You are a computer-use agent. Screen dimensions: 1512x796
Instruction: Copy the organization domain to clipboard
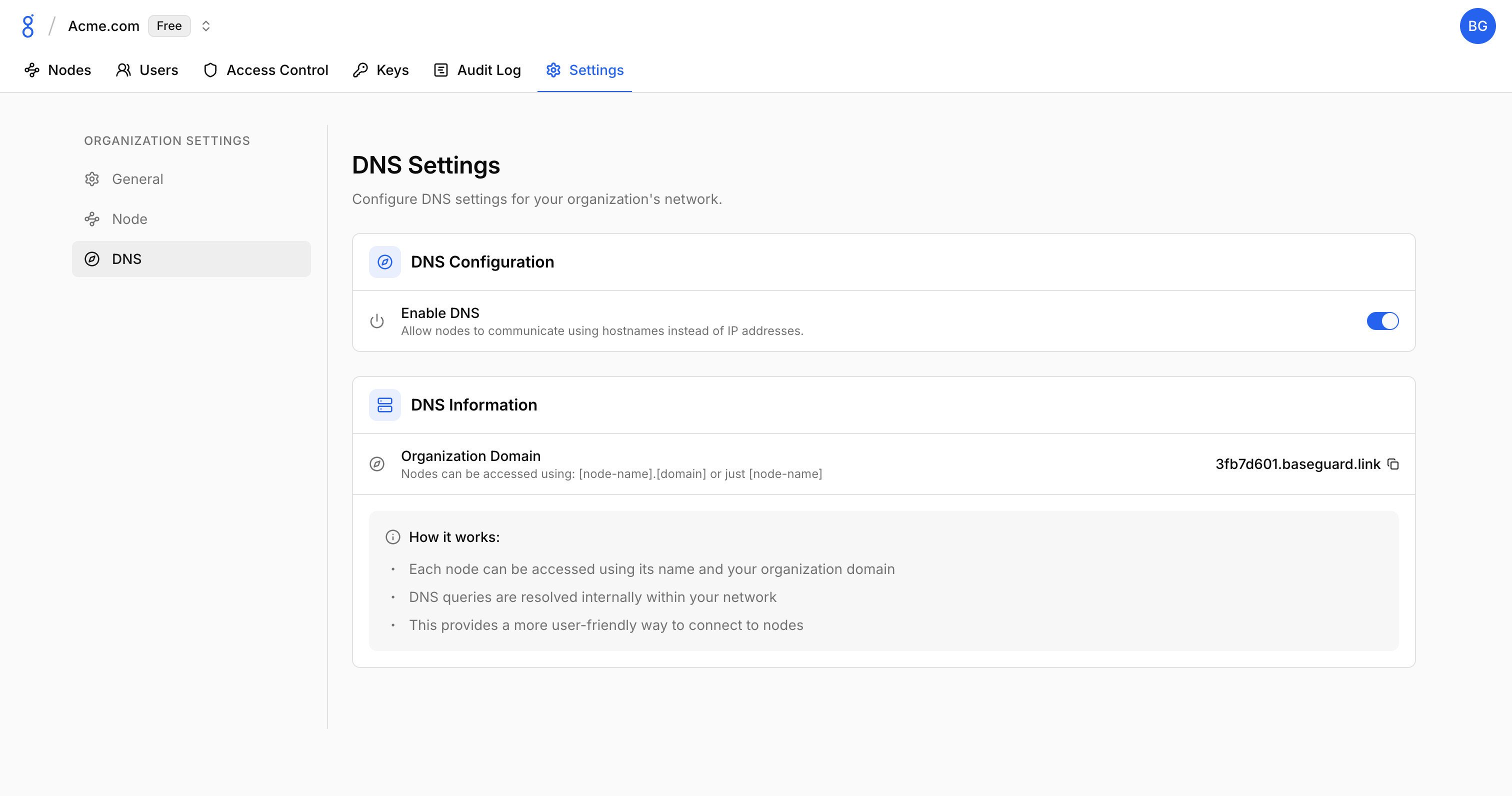click(1393, 464)
